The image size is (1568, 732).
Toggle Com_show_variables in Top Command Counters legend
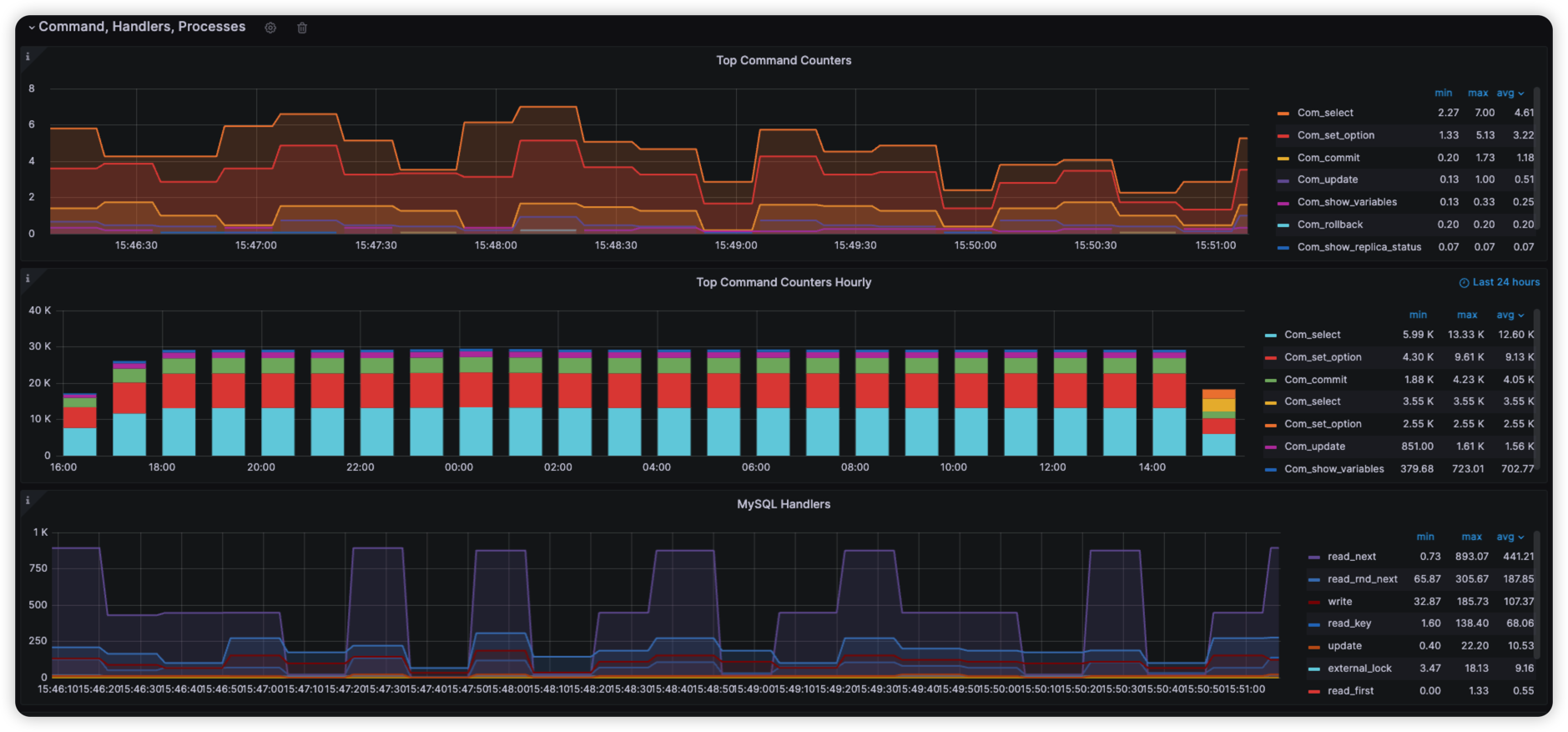(x=1347, y=202)
